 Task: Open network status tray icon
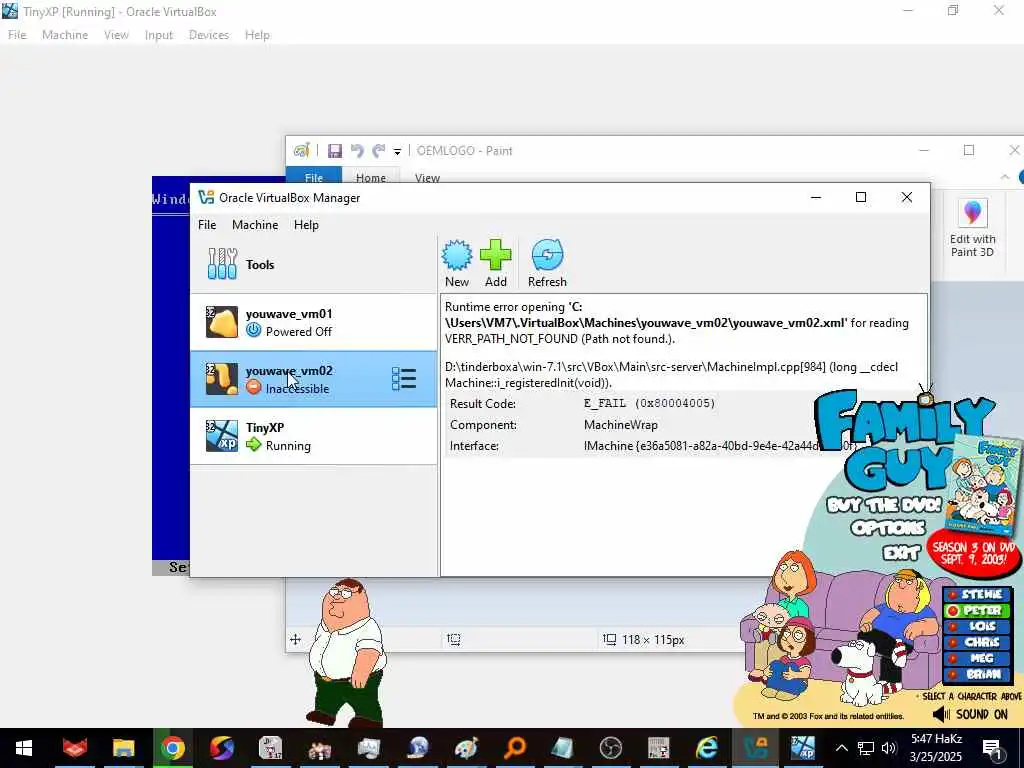coord(865,748)
